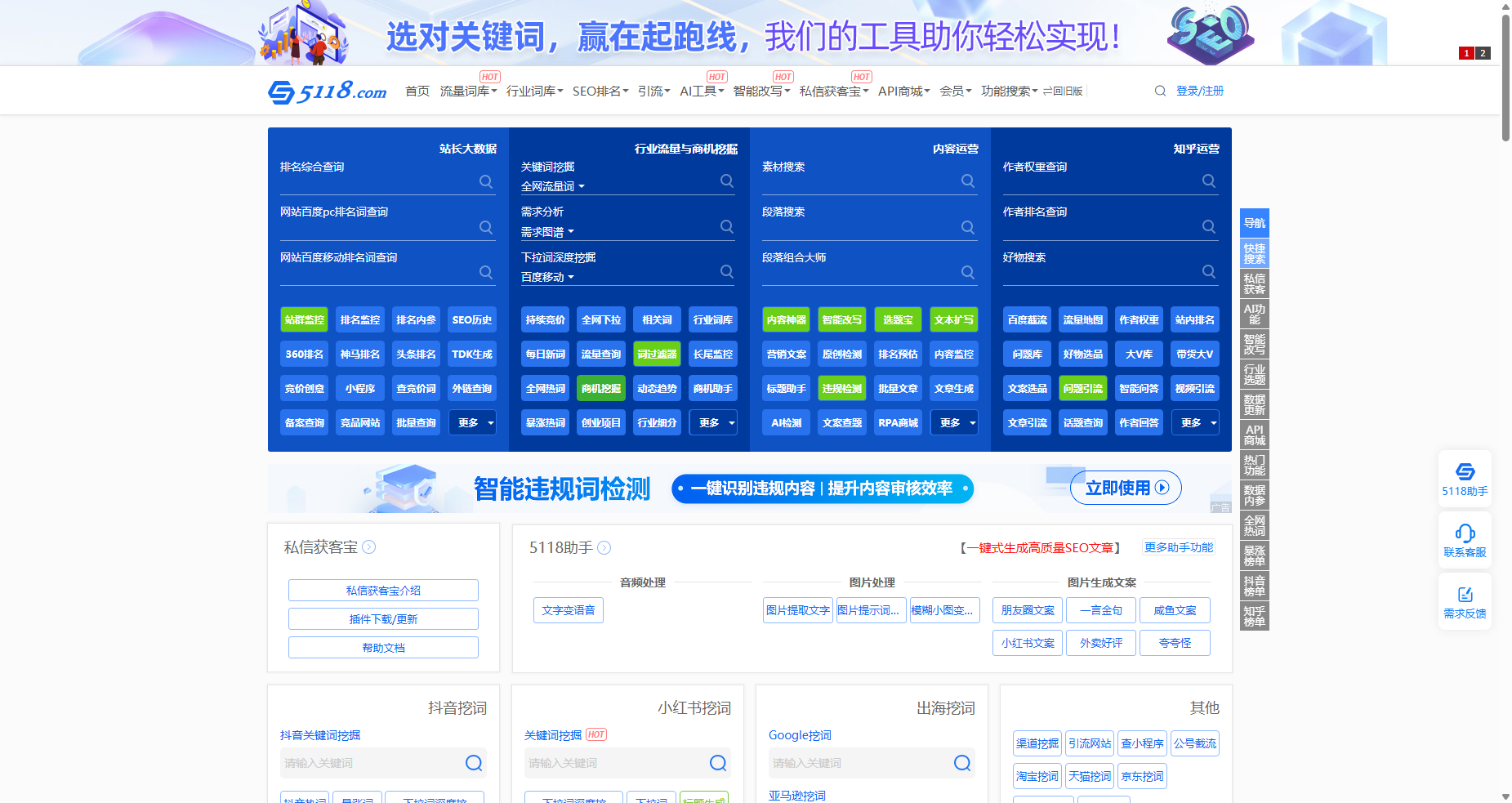Viewport: 1512px width, 803px height.
Task: Click the 抖音关键词挖掘 search icon
Action: 474,763
